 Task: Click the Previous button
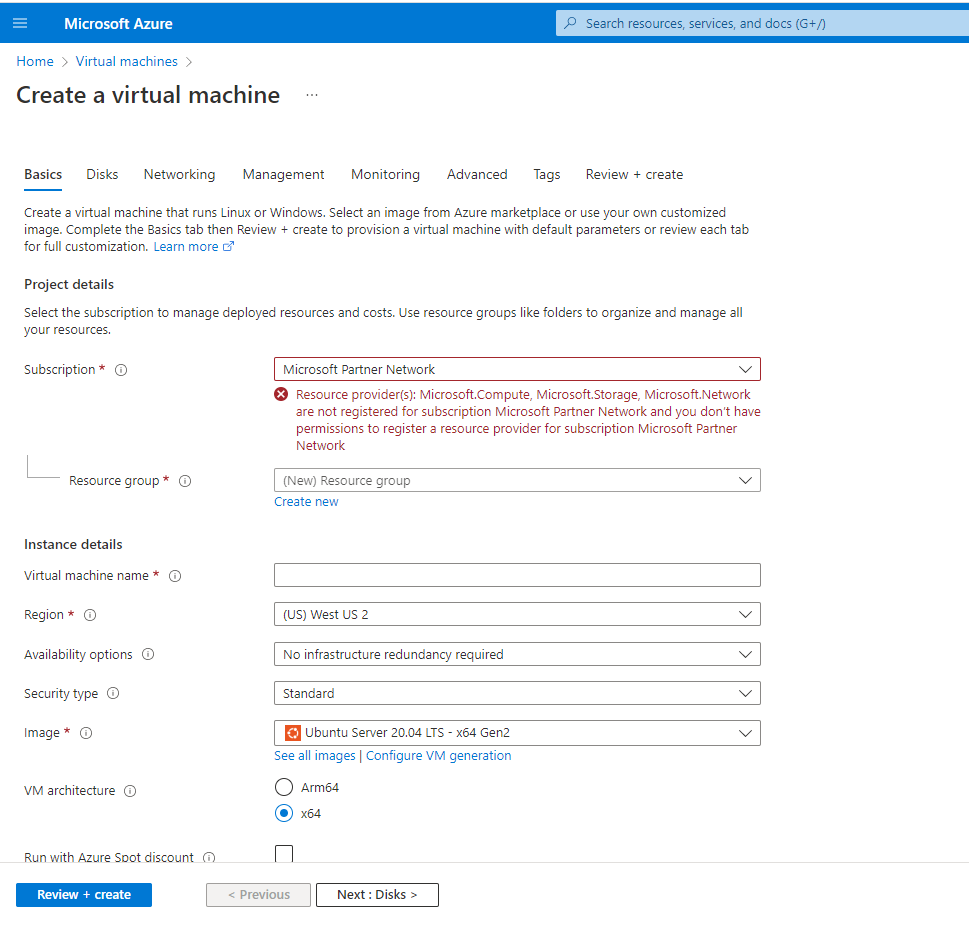click(x=258, y=895)
